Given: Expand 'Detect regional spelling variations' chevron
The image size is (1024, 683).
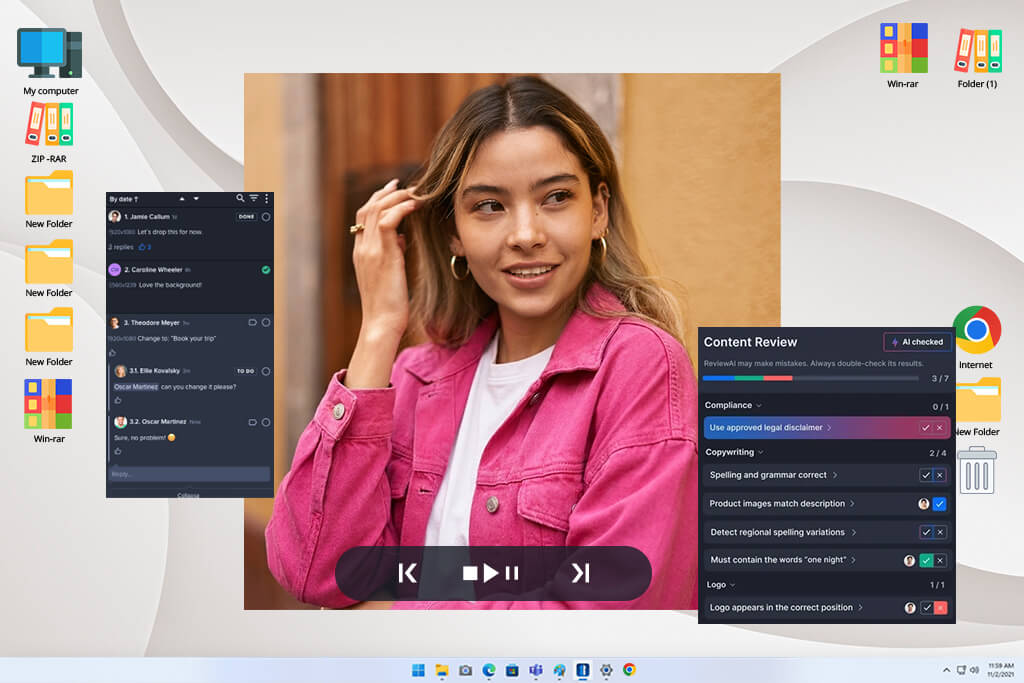Looking at the screenshot, I should [854, 532].
